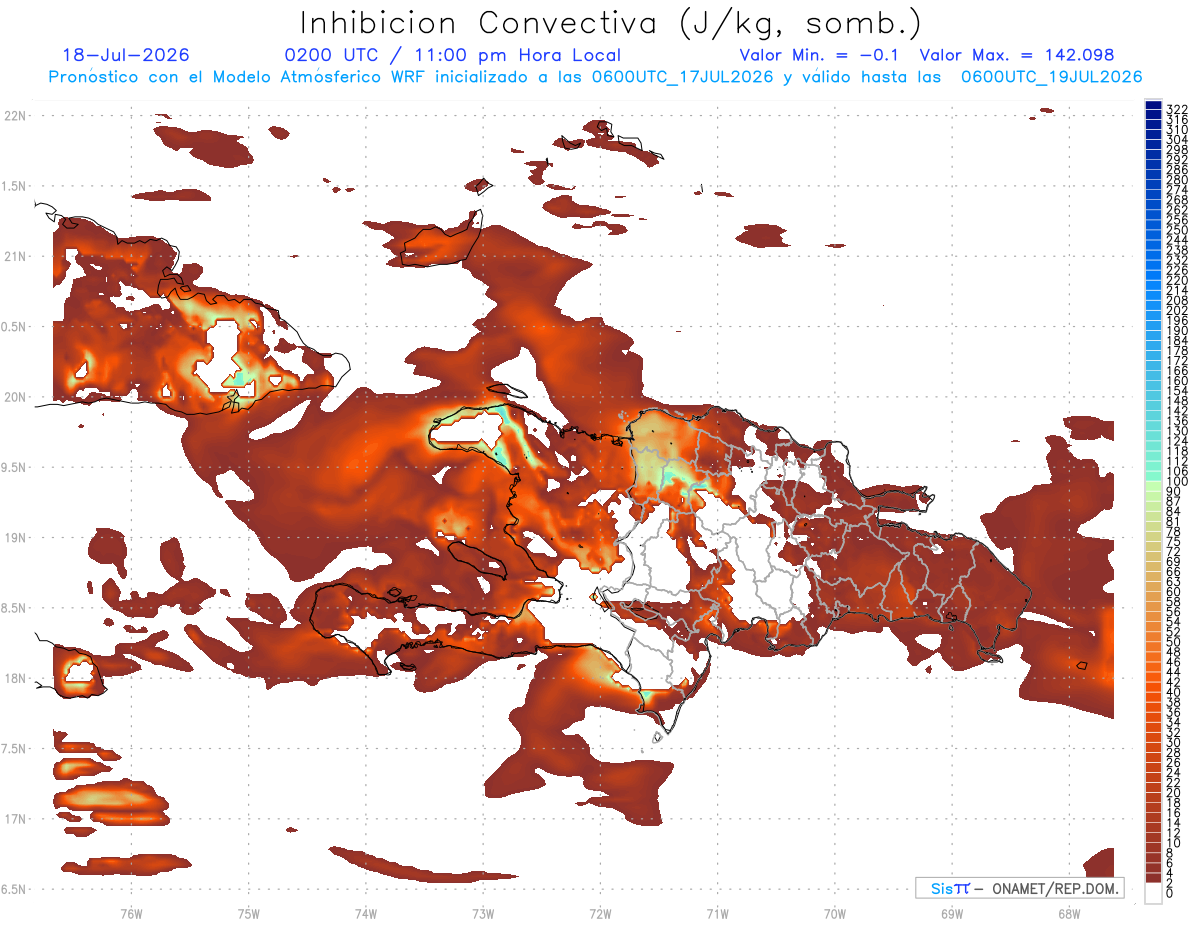
Task: Select the '50' label on the color scale
Action: (1174, 643)
